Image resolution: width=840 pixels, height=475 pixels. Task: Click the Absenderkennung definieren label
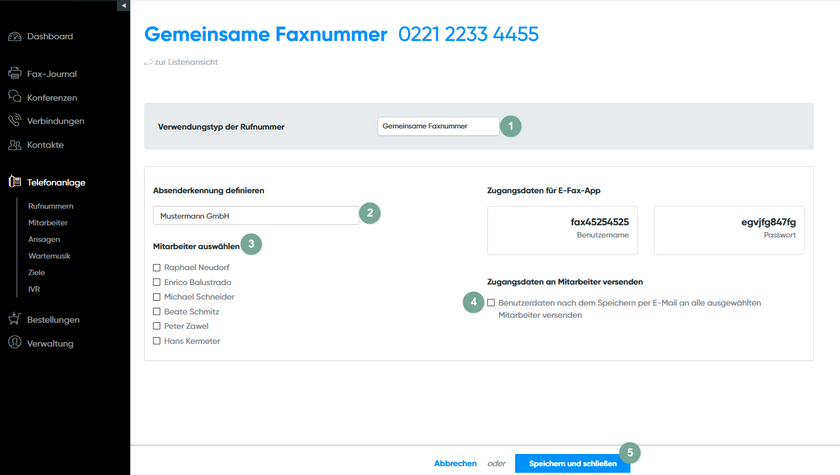[x=208, y=191]
